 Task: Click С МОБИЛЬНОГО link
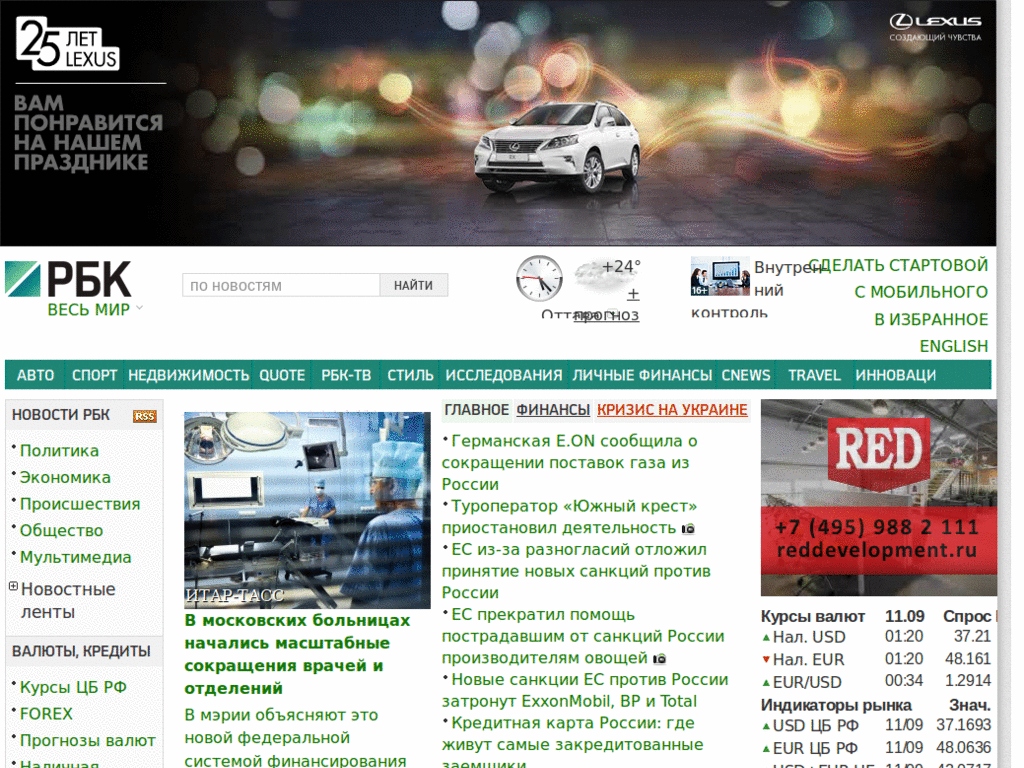tap(921, 292)
